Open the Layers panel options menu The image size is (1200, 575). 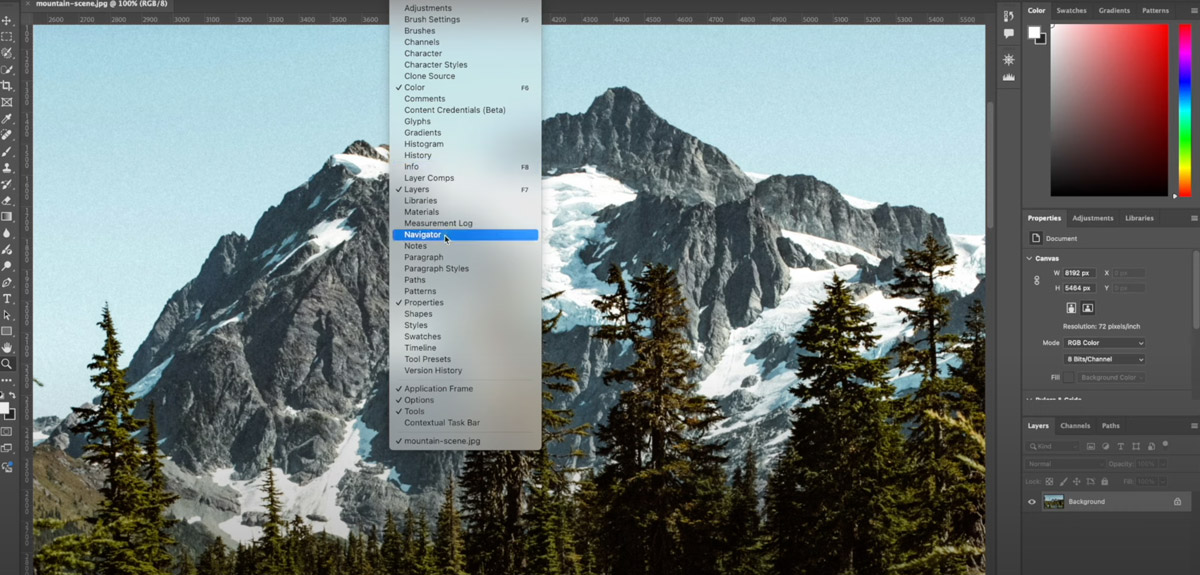1194,426
